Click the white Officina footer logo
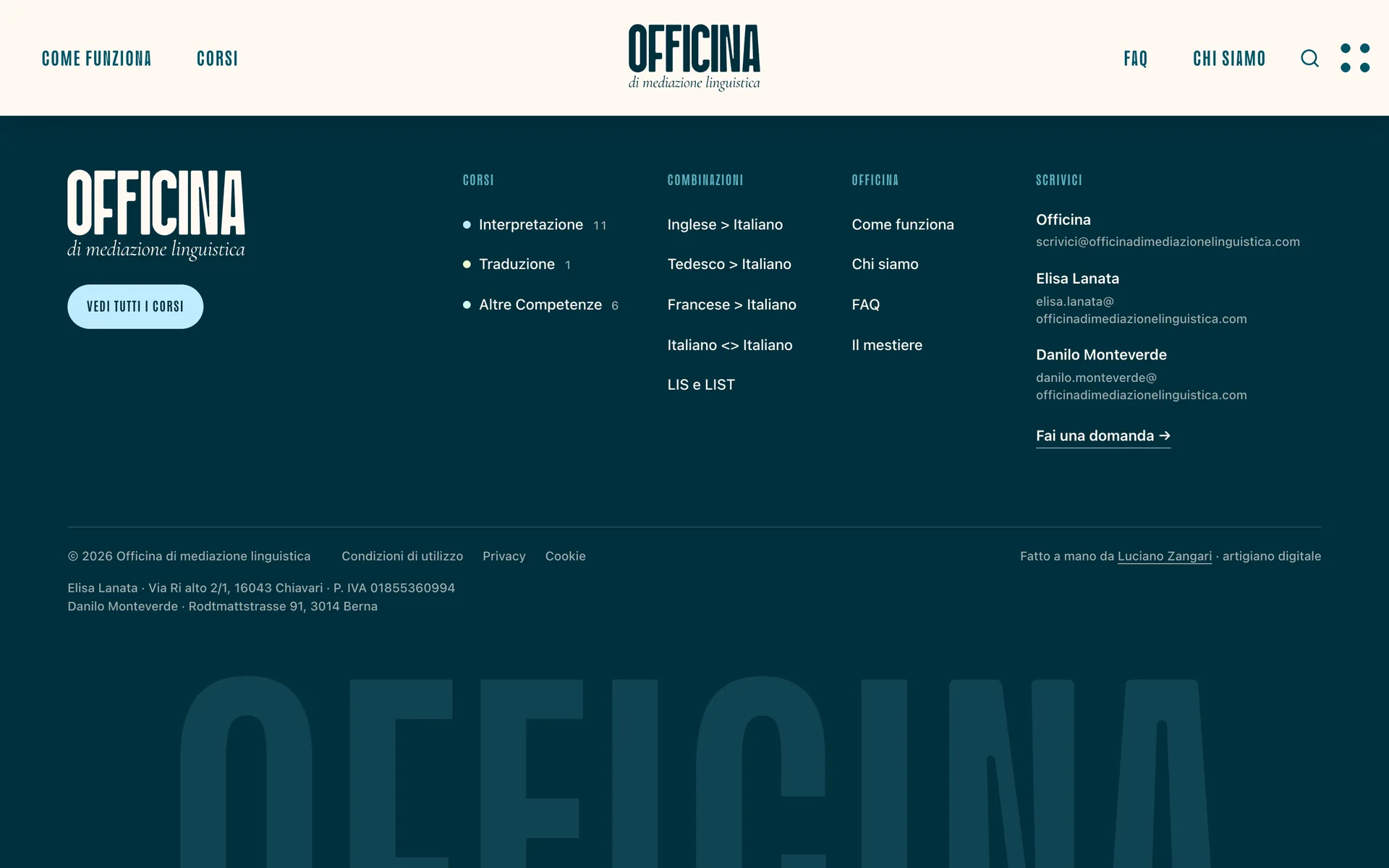Screen dimensions: 1389x868 156,215
